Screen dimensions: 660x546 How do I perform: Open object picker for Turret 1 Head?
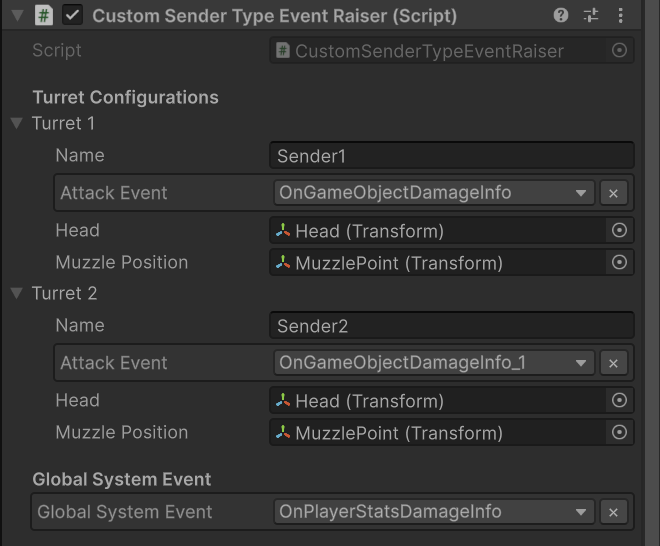619,231
